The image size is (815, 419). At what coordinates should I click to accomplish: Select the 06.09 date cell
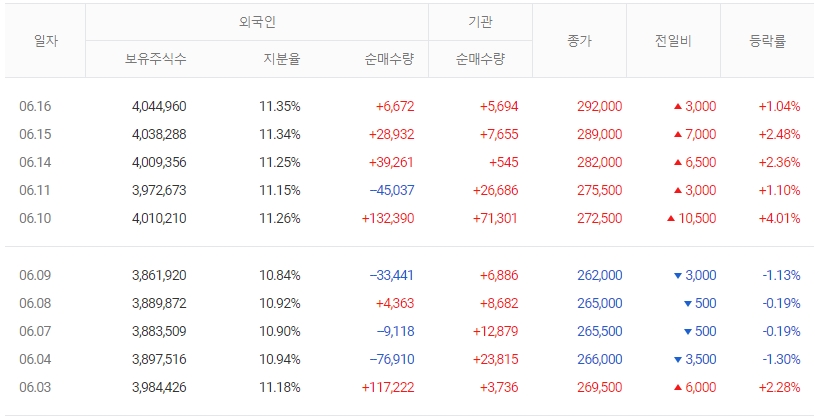pos(35,276)
